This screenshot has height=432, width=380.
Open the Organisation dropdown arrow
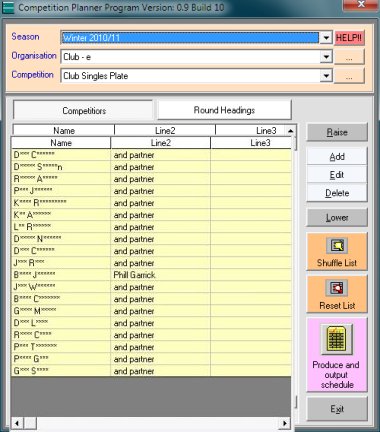pyautogui.click(x=326, y=57)
